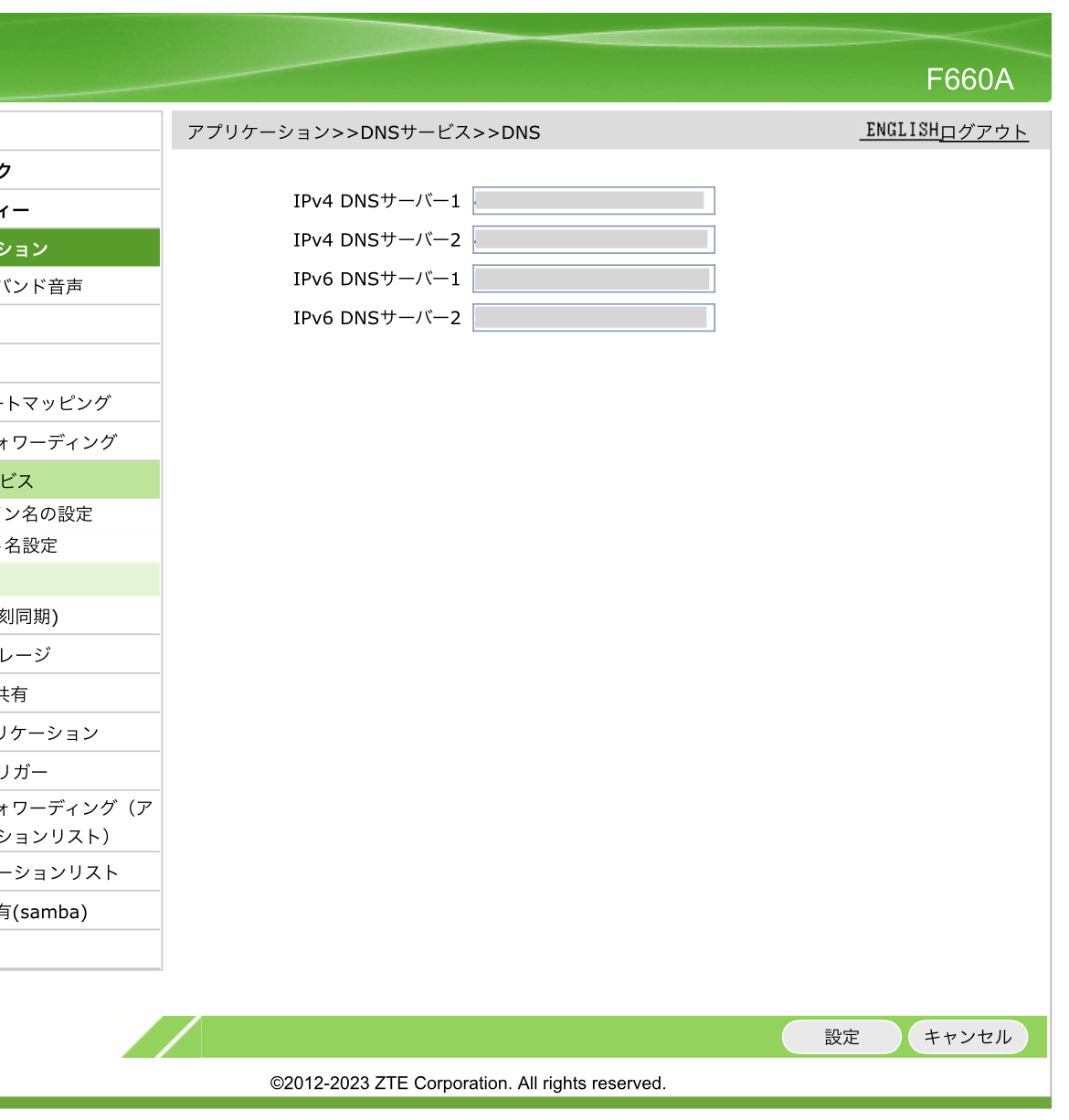Open ォワーディング（ア ションリスト） sidebar item
Viewport: 1069px width, 1120px height.
coord(79,821)
